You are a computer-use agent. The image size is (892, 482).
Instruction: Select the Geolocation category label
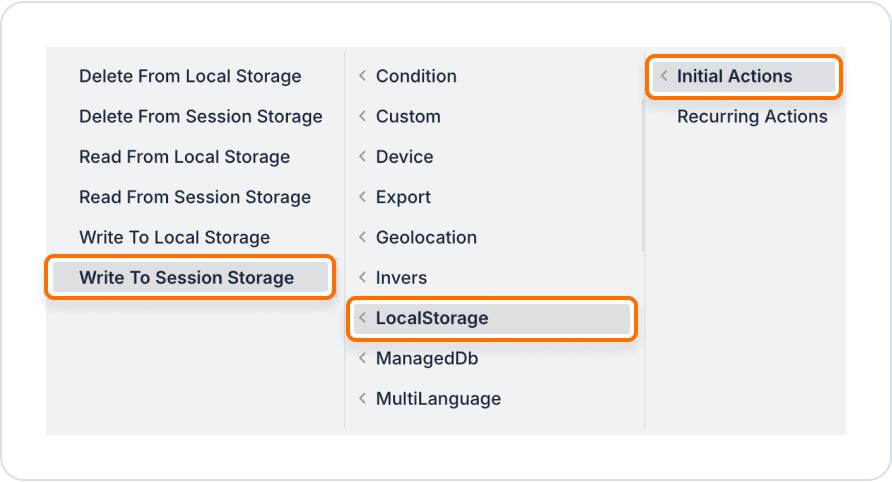426,237
